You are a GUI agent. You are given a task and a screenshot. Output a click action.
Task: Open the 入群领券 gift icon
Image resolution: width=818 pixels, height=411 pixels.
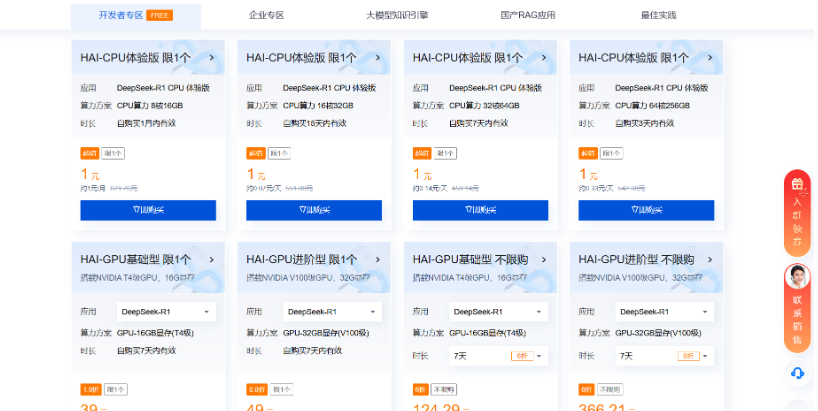(797, 184)
